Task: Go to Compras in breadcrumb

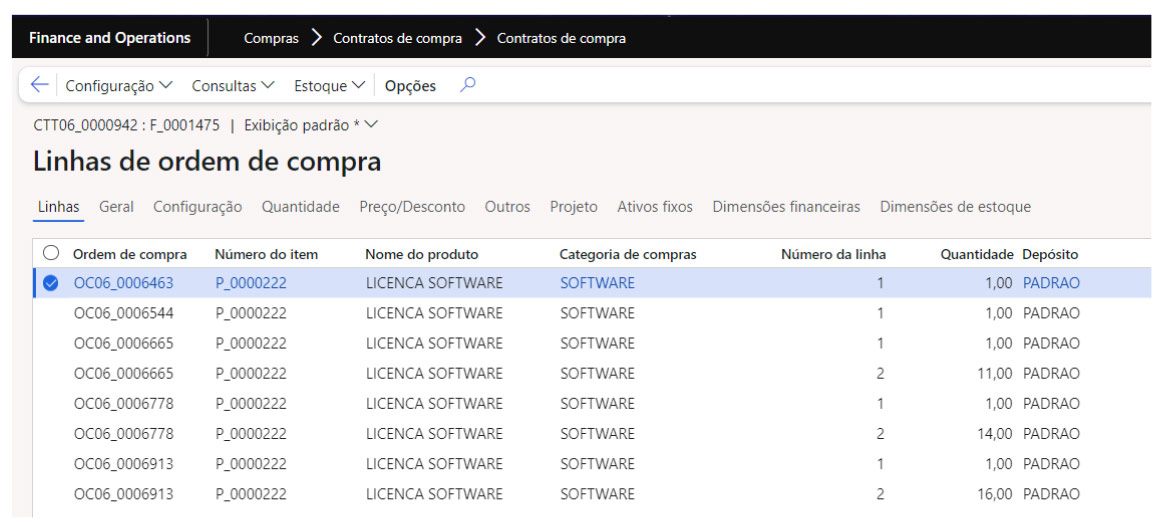Action: (271, 38)
